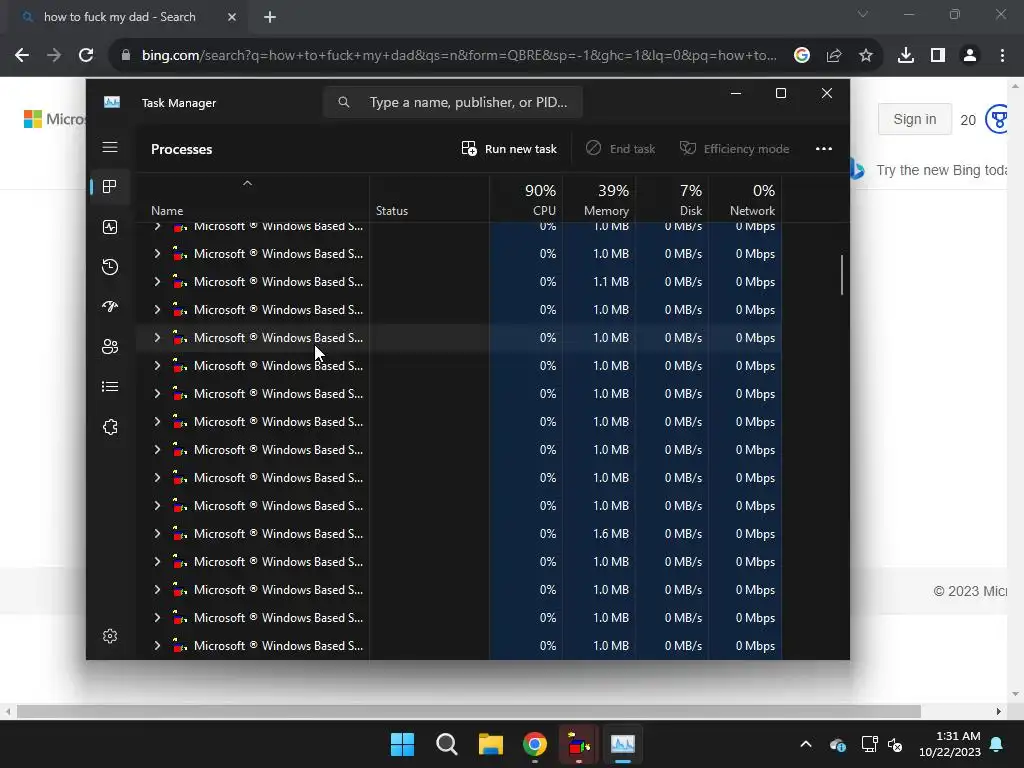The height and width of the screenshot is (768, 1024).
Task: Open Chrome's three-dot menu
Action: 1002,56
